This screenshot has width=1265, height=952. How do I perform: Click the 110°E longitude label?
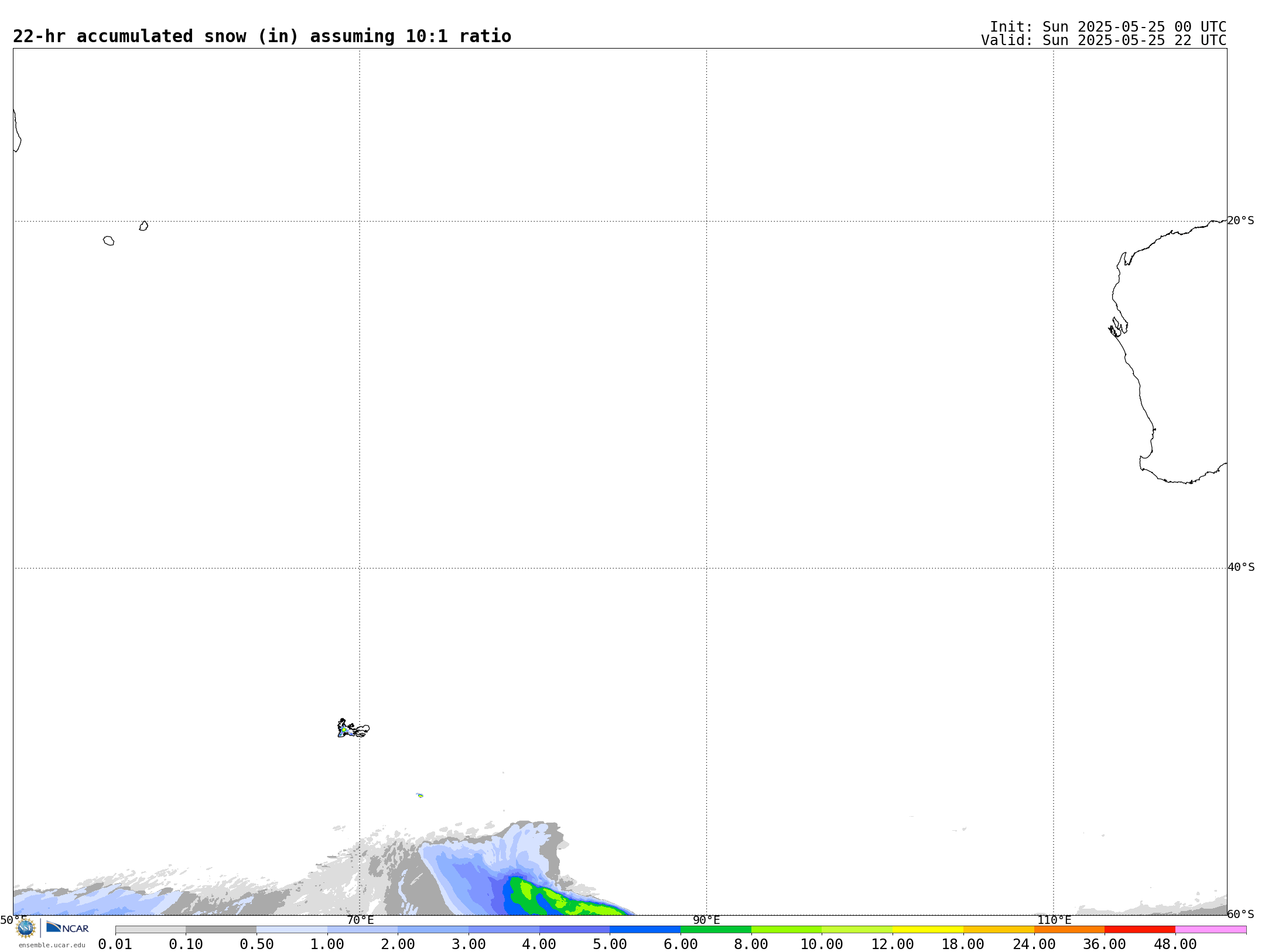pos(1054,920)
